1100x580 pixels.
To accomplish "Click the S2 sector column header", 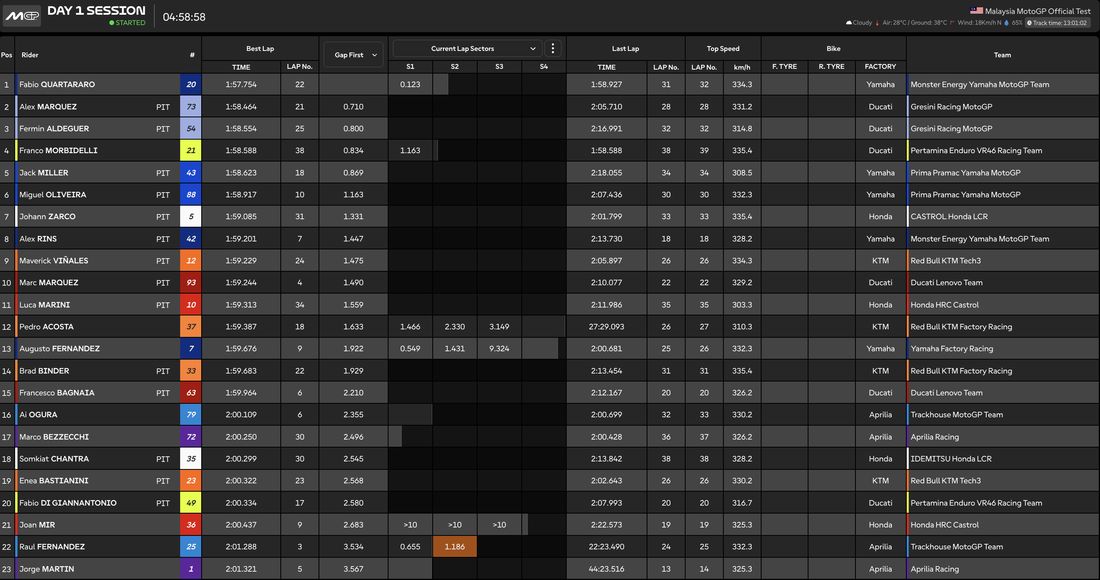I will pyautogui.click(x=455, y=67).
